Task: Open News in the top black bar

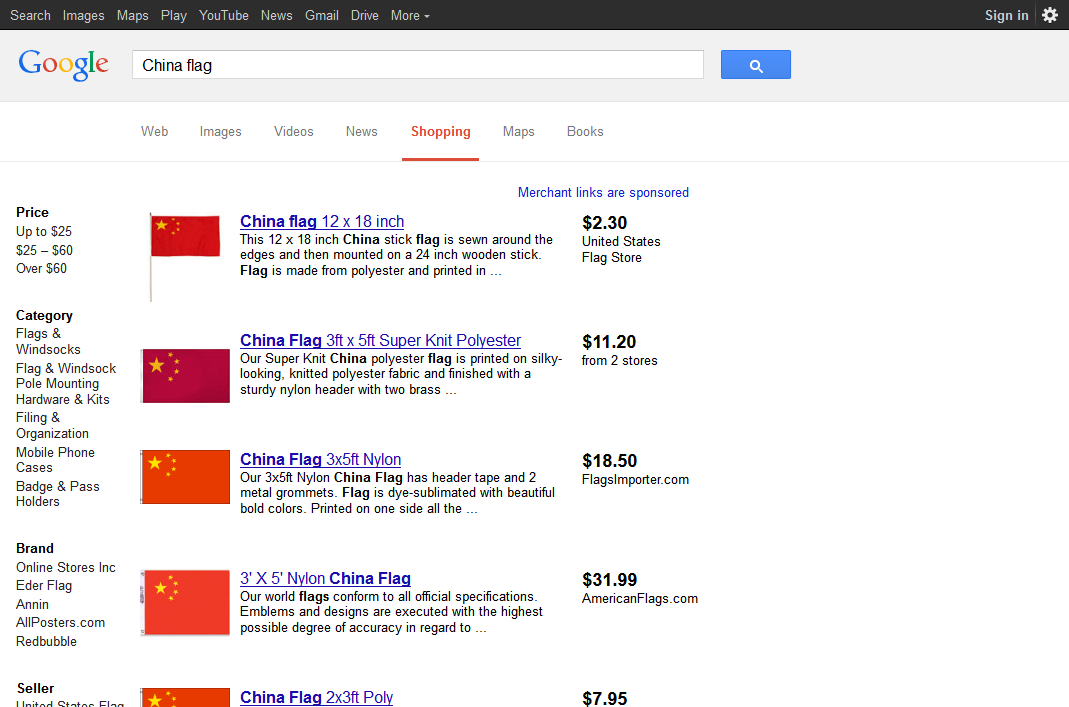Action: tap(276, 15)
